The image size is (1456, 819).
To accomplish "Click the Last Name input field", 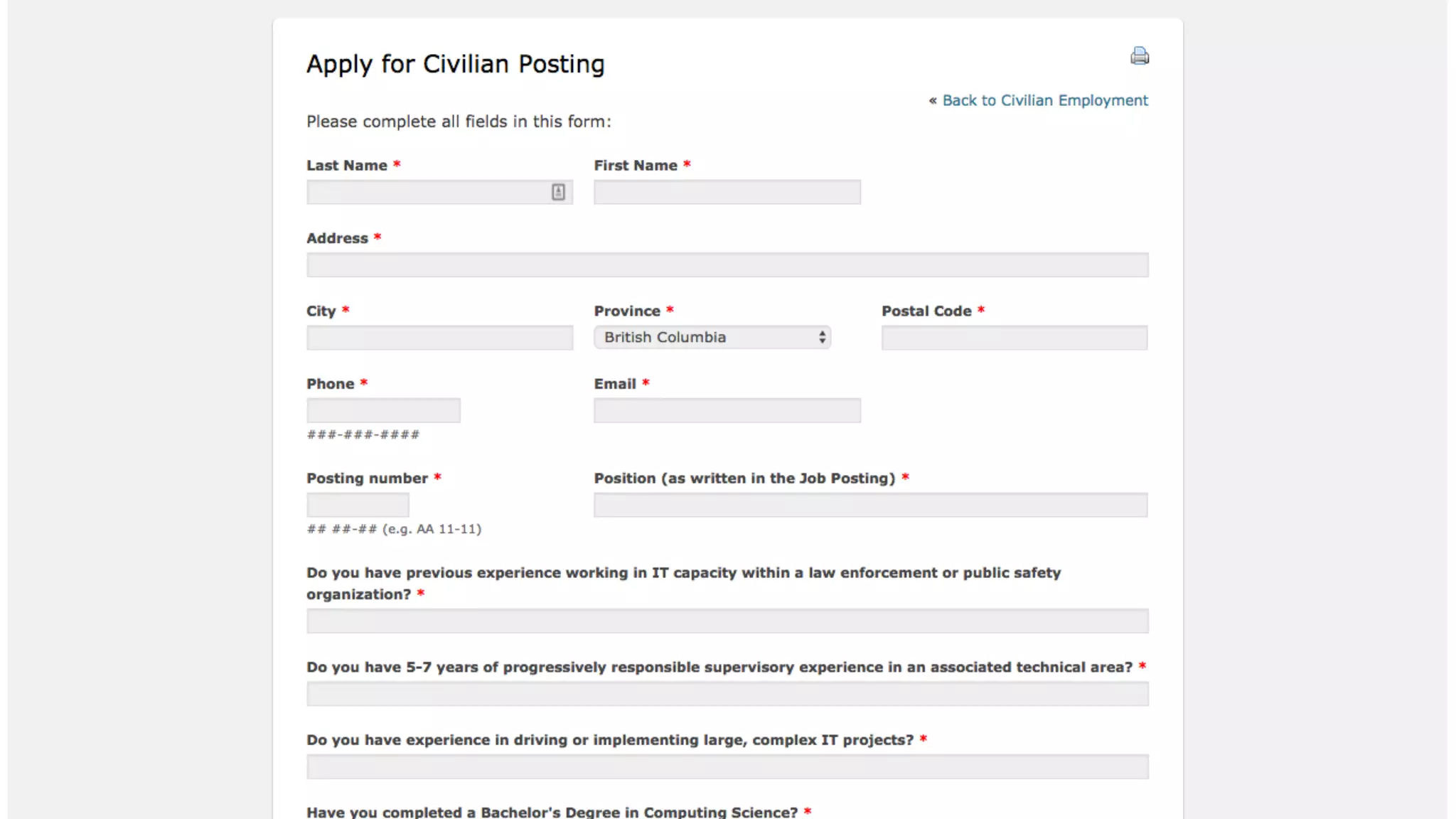I will tap(427, 192).
